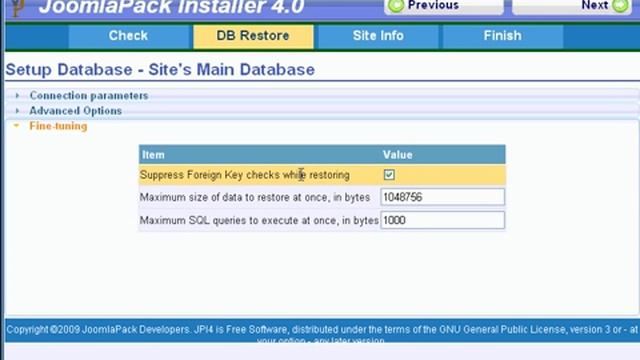Collapse the Fine-tuning section
The height and width of the screenshot is (360, 640).
(58, 126)
